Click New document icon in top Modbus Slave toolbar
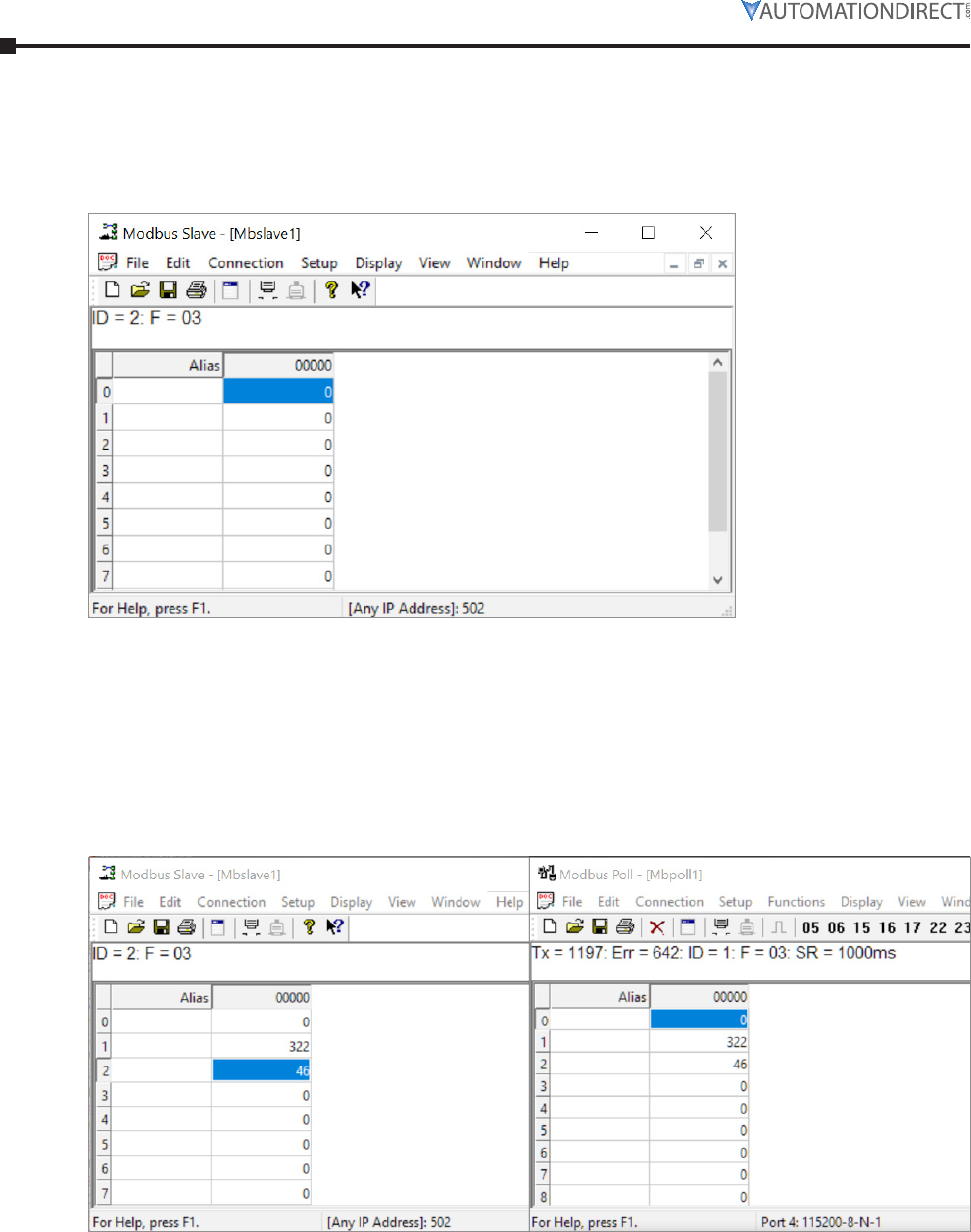Screen dimensions: 971x1232 (x=112, y=290)
